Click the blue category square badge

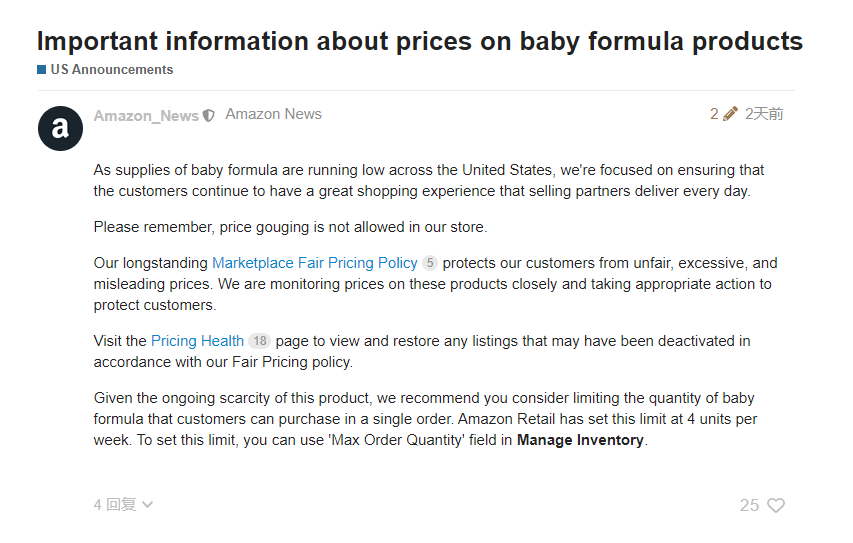[42, 70]
